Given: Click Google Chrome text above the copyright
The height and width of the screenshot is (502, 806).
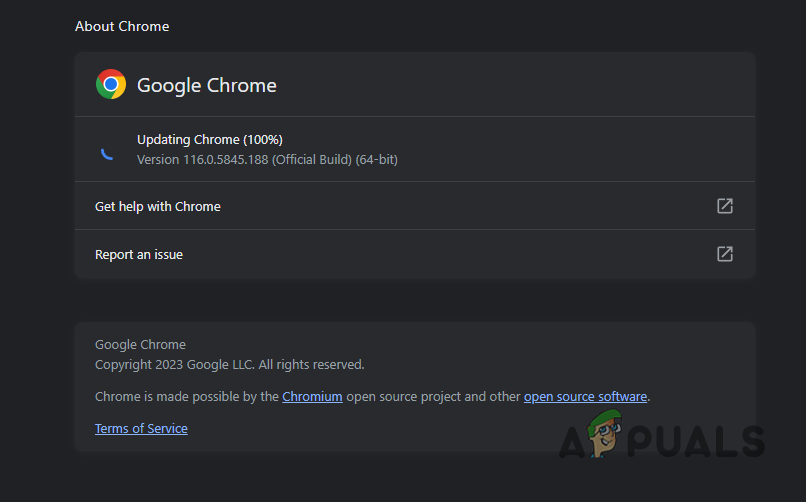Looking at the screenshot, I should [x=140, y=345].
